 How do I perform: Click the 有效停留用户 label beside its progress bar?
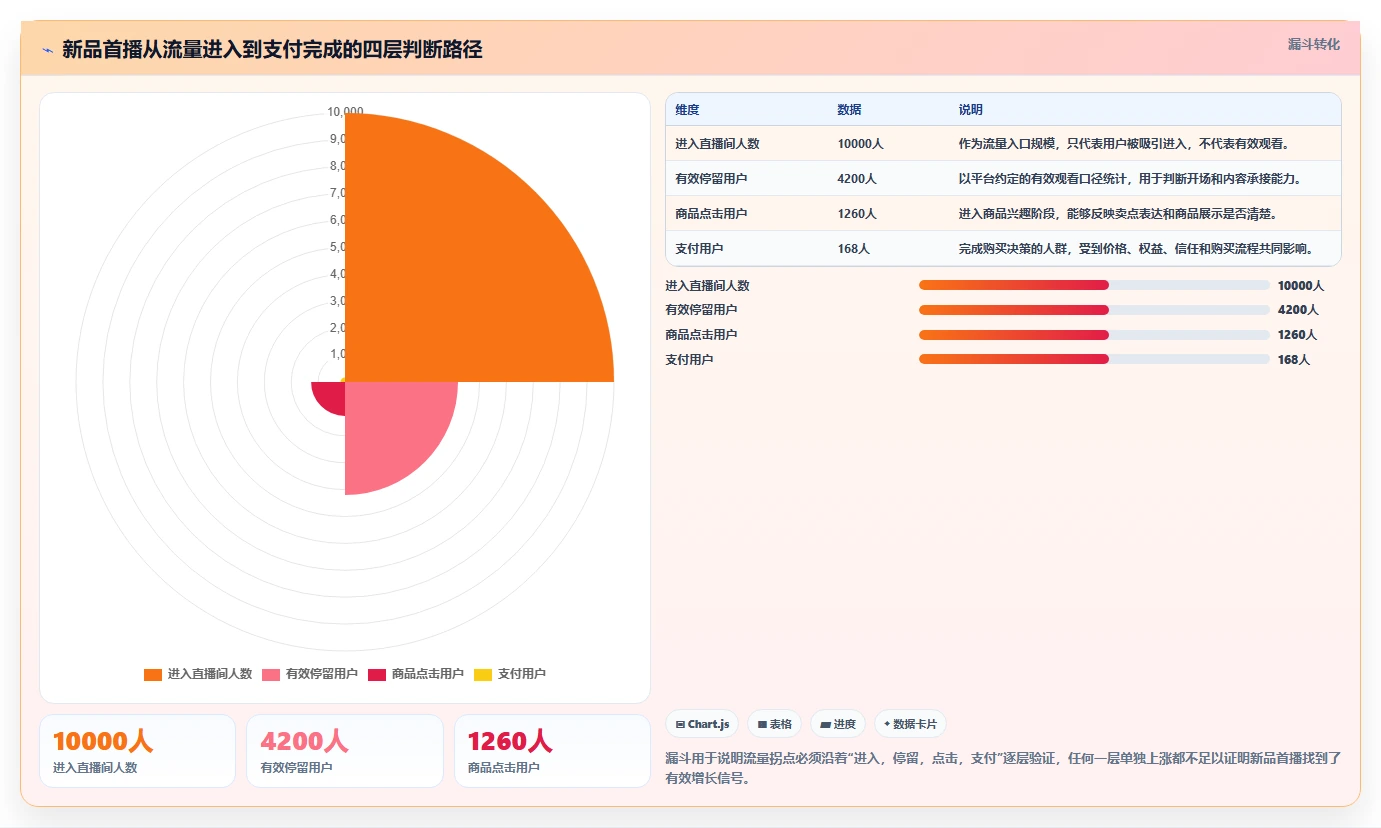pos(701,310)
